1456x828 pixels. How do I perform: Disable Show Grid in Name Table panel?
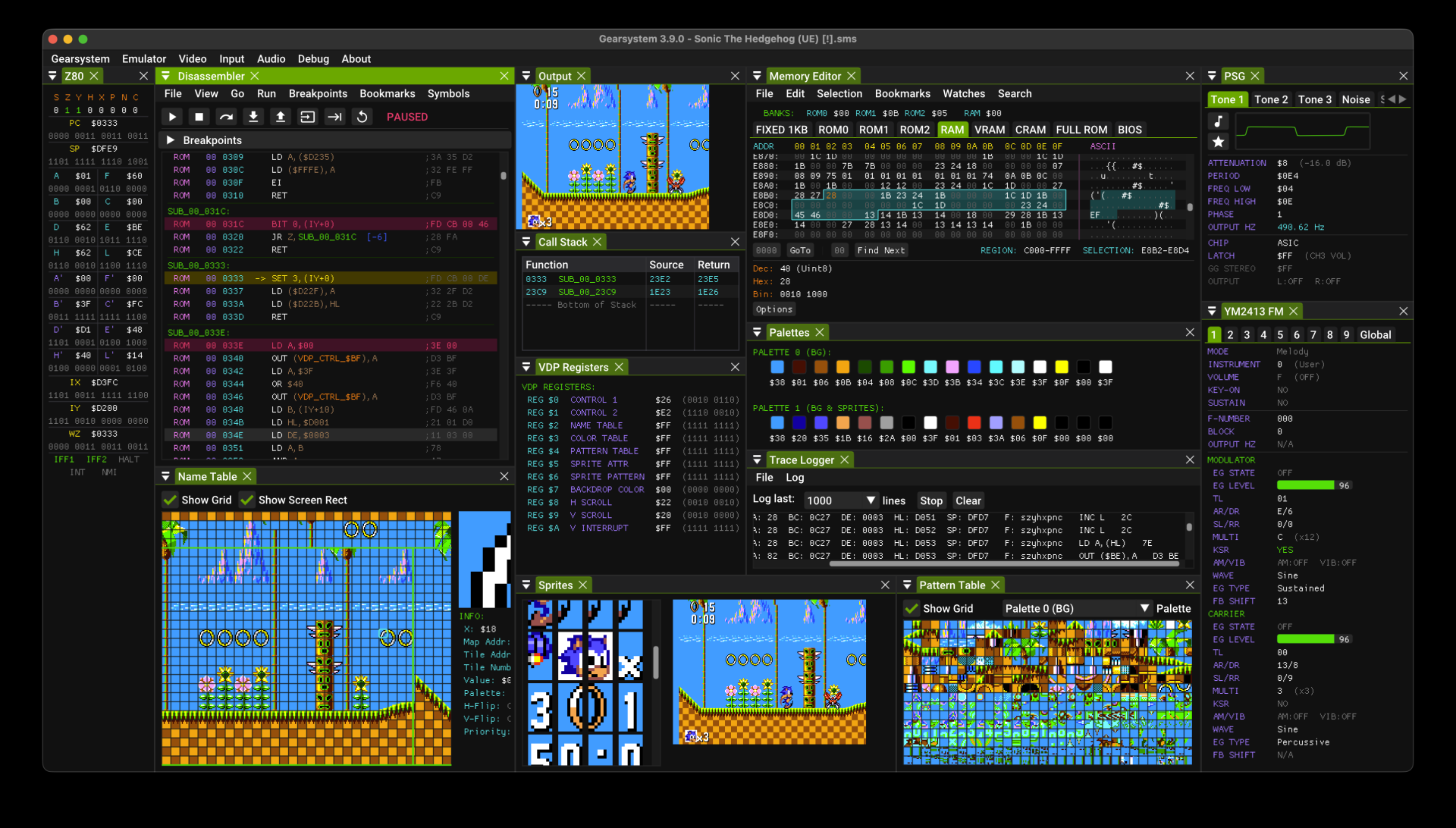(169, 500)
